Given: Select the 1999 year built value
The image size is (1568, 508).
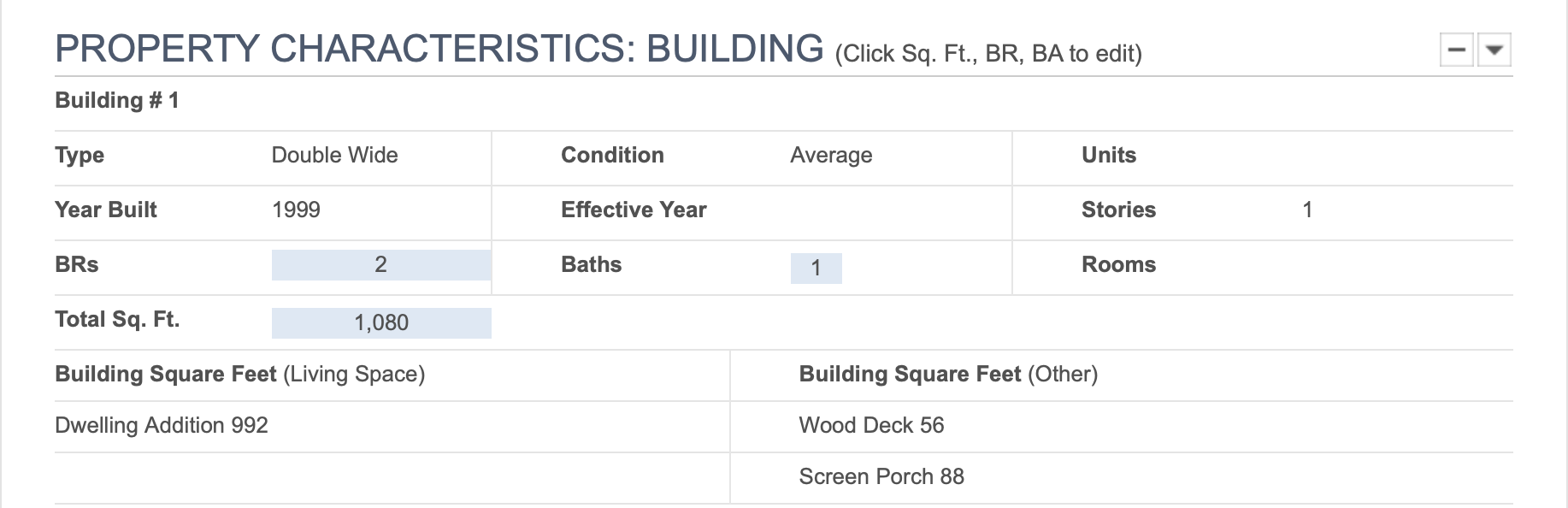Looking at the screenshot, I should point(296,210).
